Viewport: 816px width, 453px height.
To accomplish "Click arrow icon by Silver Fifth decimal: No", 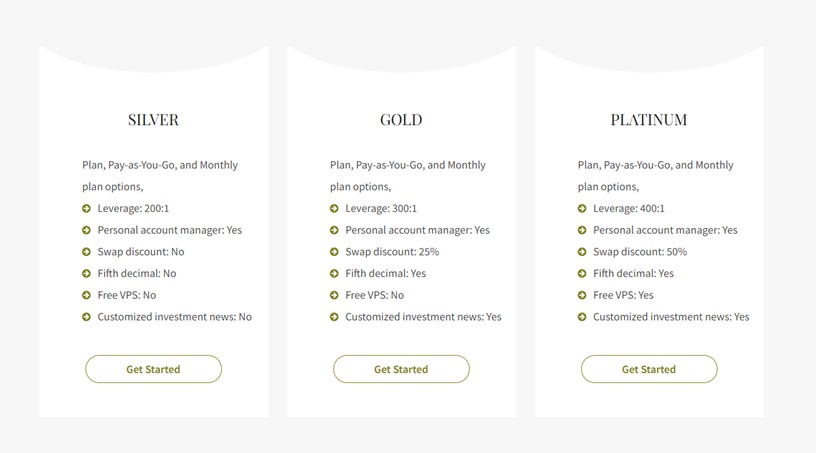I will [x=87, y=274].
